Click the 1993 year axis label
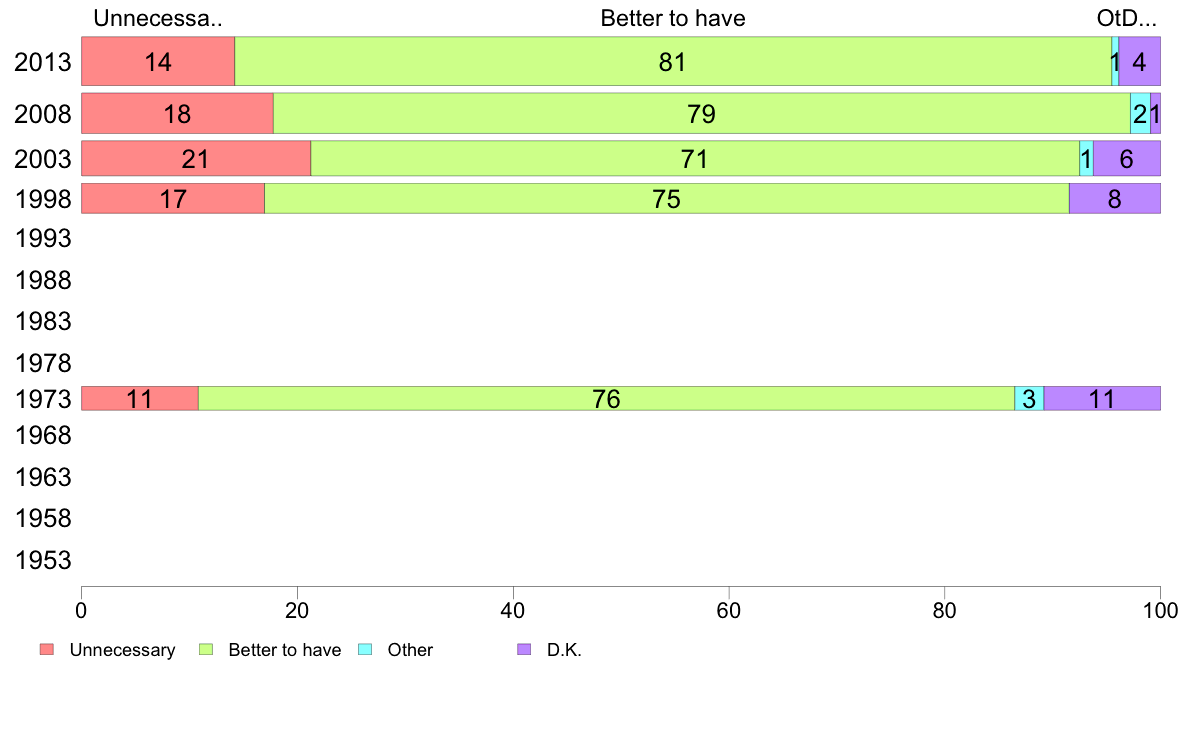1188x736 pixels. (x=43, y=239)
